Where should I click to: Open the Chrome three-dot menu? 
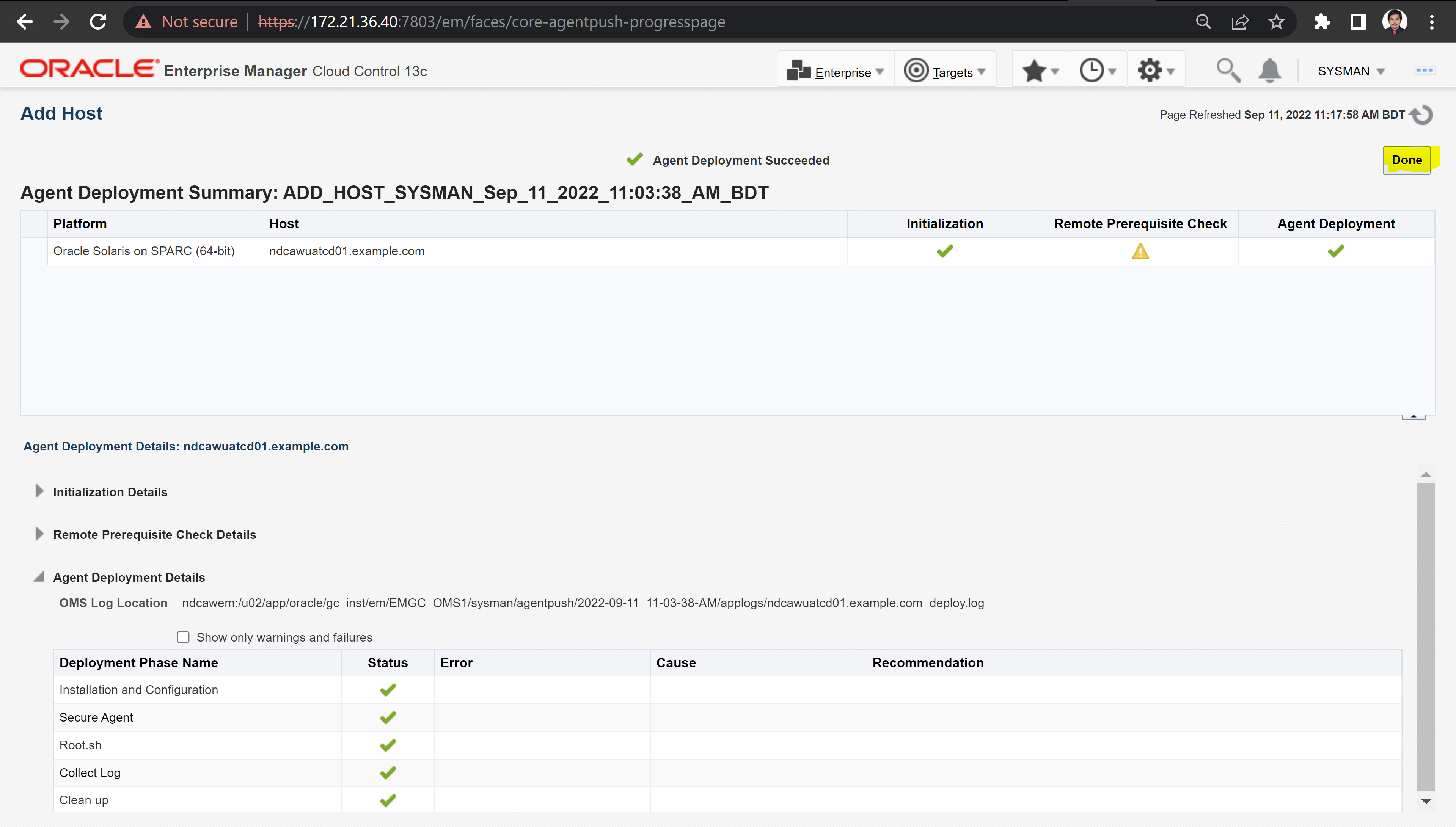pos(1432,22)
